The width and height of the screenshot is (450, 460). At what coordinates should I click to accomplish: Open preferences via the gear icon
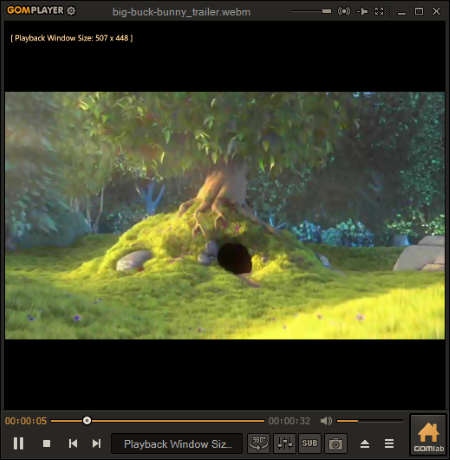pyautogui.click(x=71, y=11)
